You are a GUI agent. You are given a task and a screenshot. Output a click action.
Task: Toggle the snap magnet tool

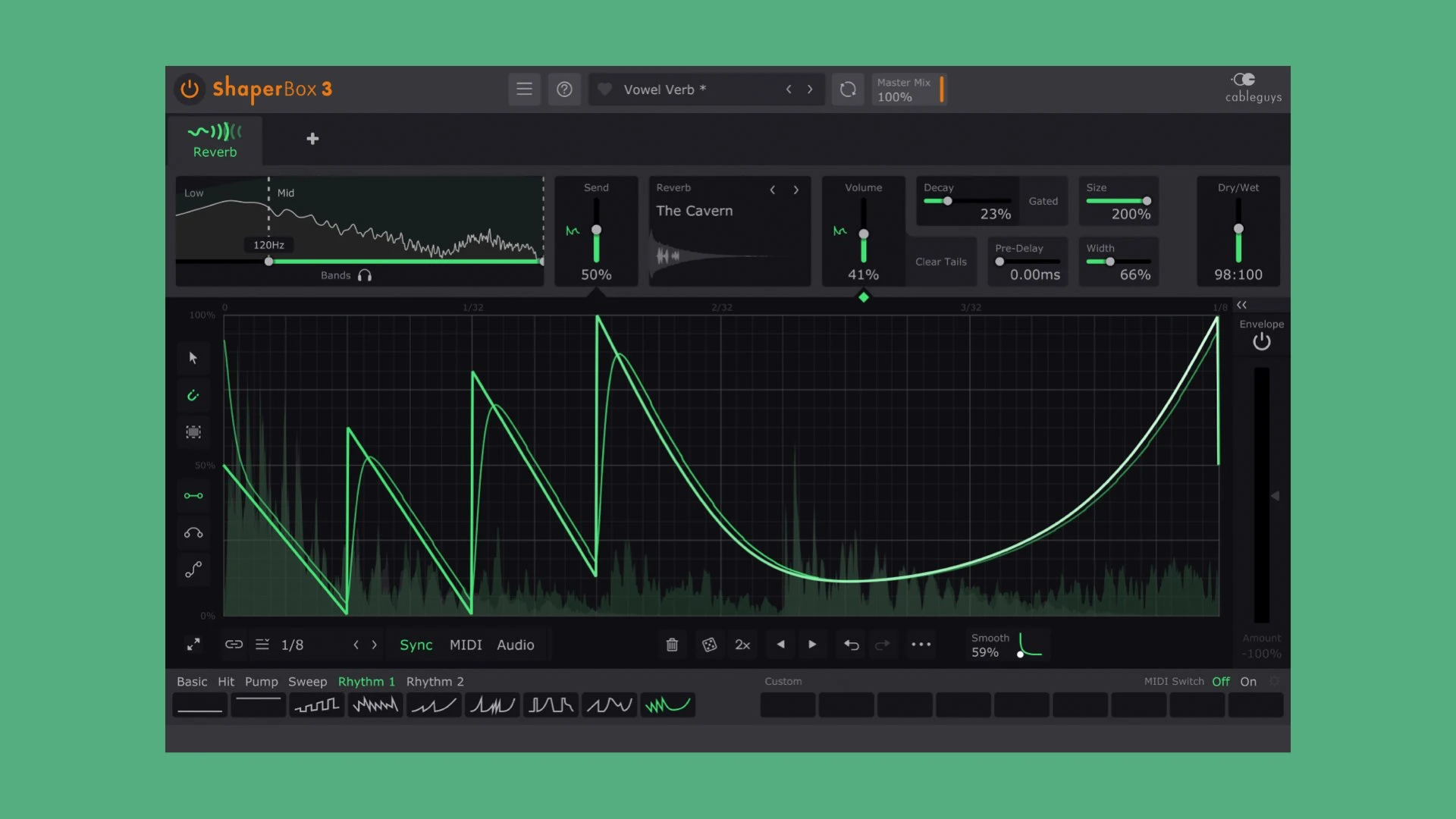pos(193,395)
